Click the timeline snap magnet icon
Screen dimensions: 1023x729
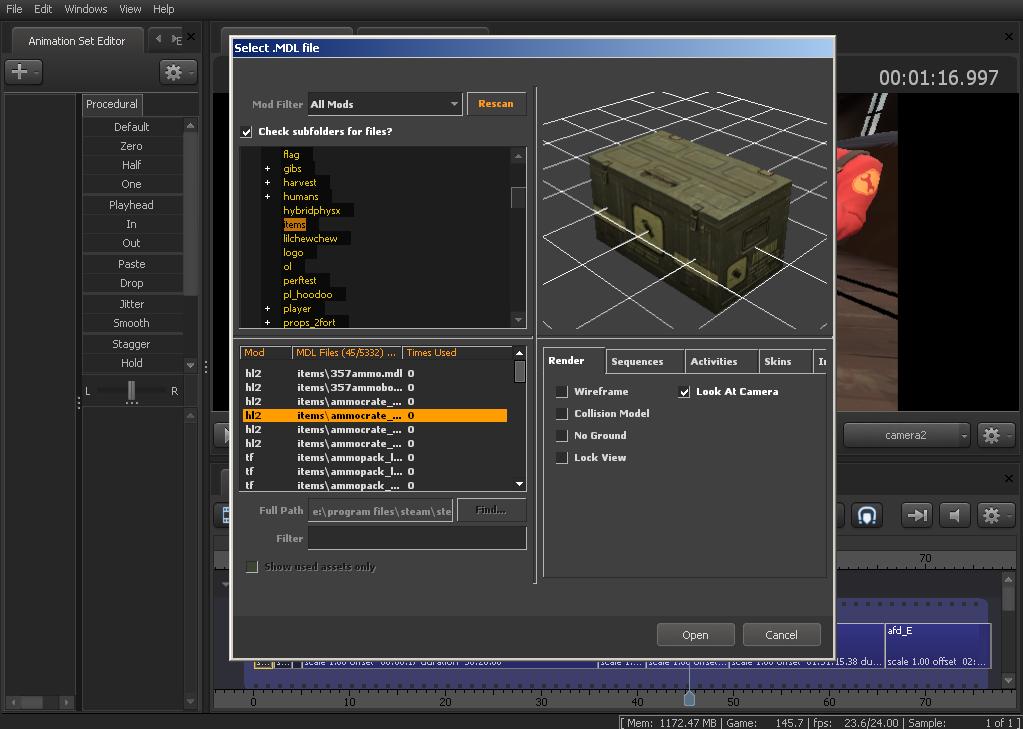click(867, 515)
